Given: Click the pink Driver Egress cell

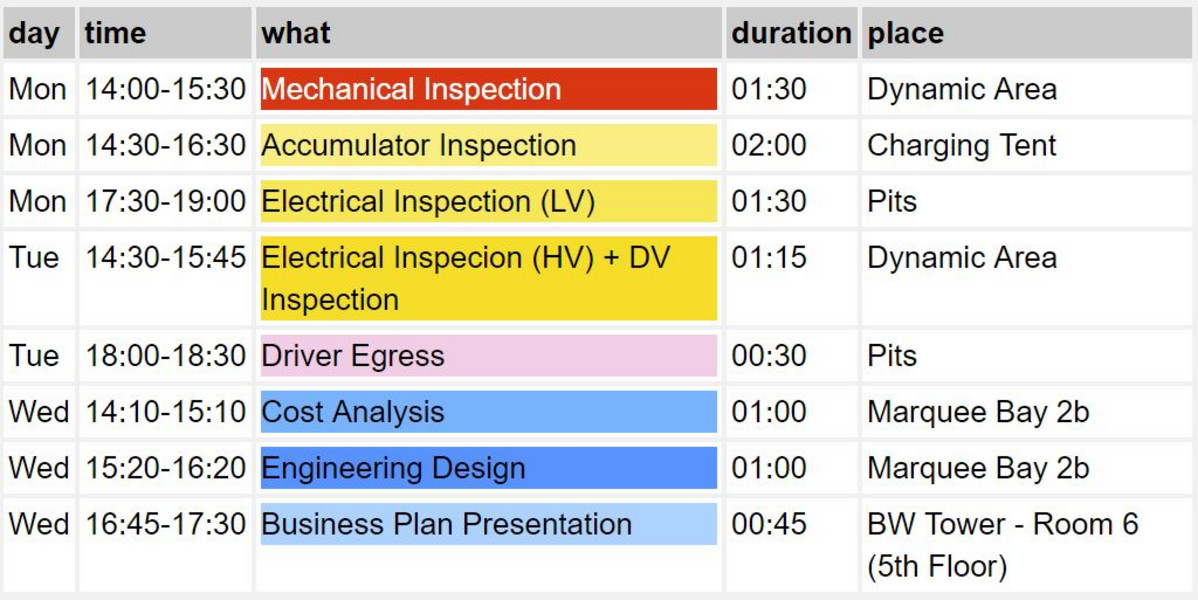Looking at the screenshot, I should tap(488, 356).
